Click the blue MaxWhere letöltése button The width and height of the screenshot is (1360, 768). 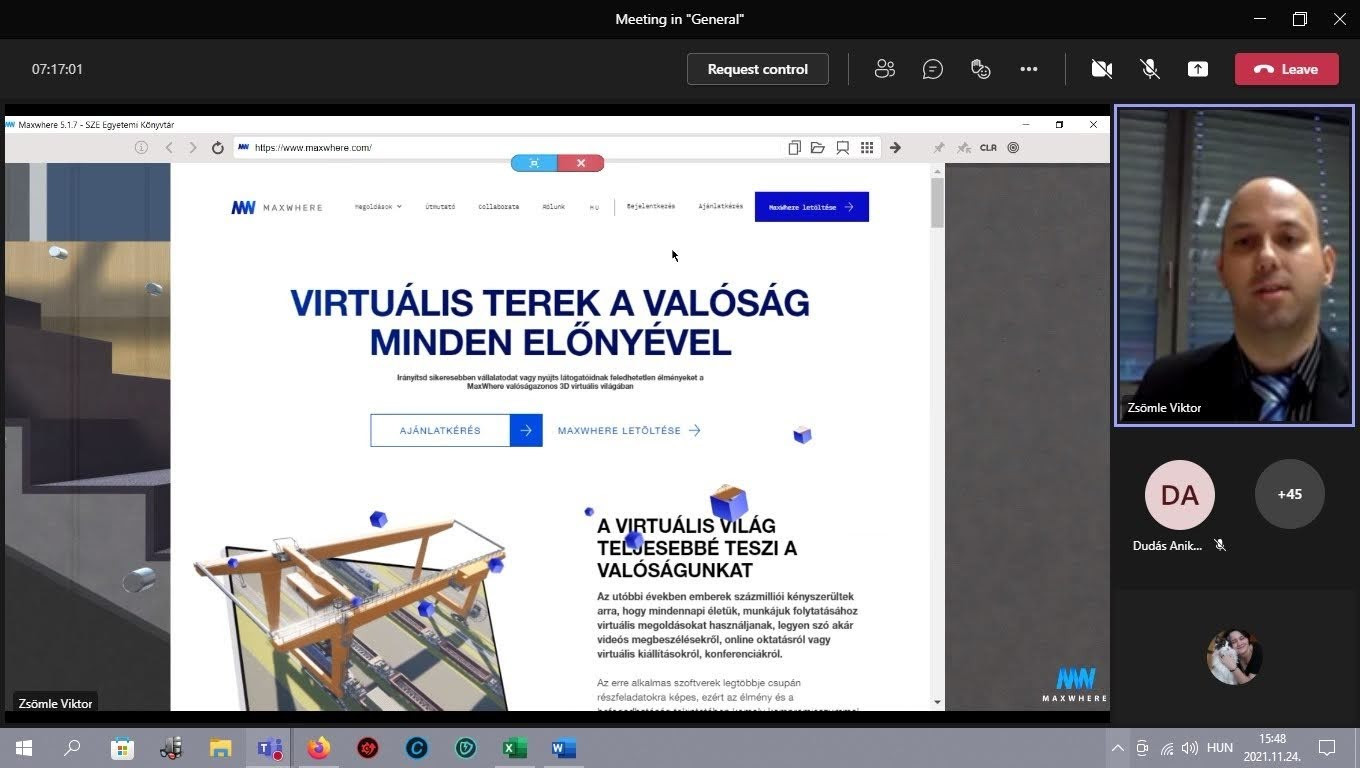812,207
